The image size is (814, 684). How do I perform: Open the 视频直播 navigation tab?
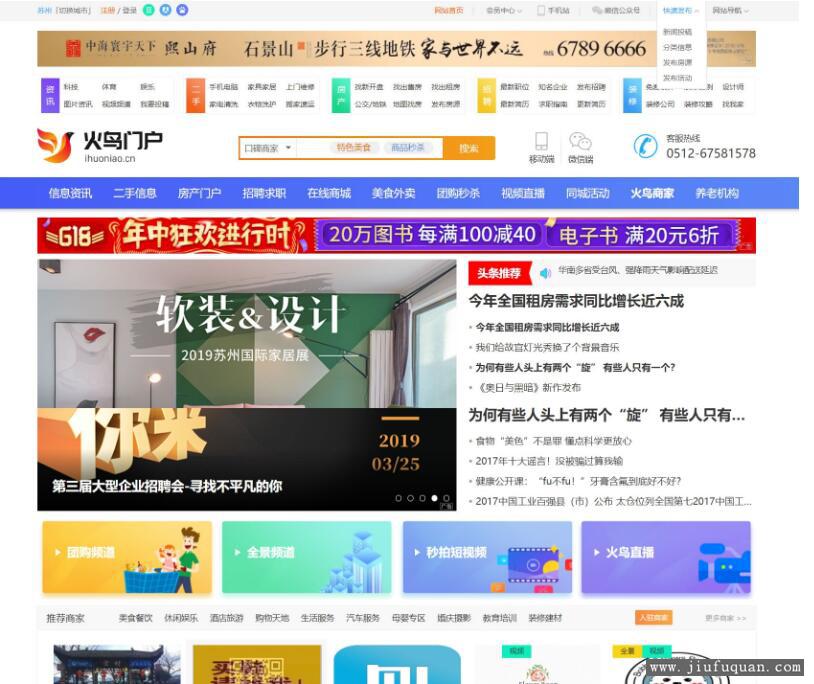coord(523,194)
